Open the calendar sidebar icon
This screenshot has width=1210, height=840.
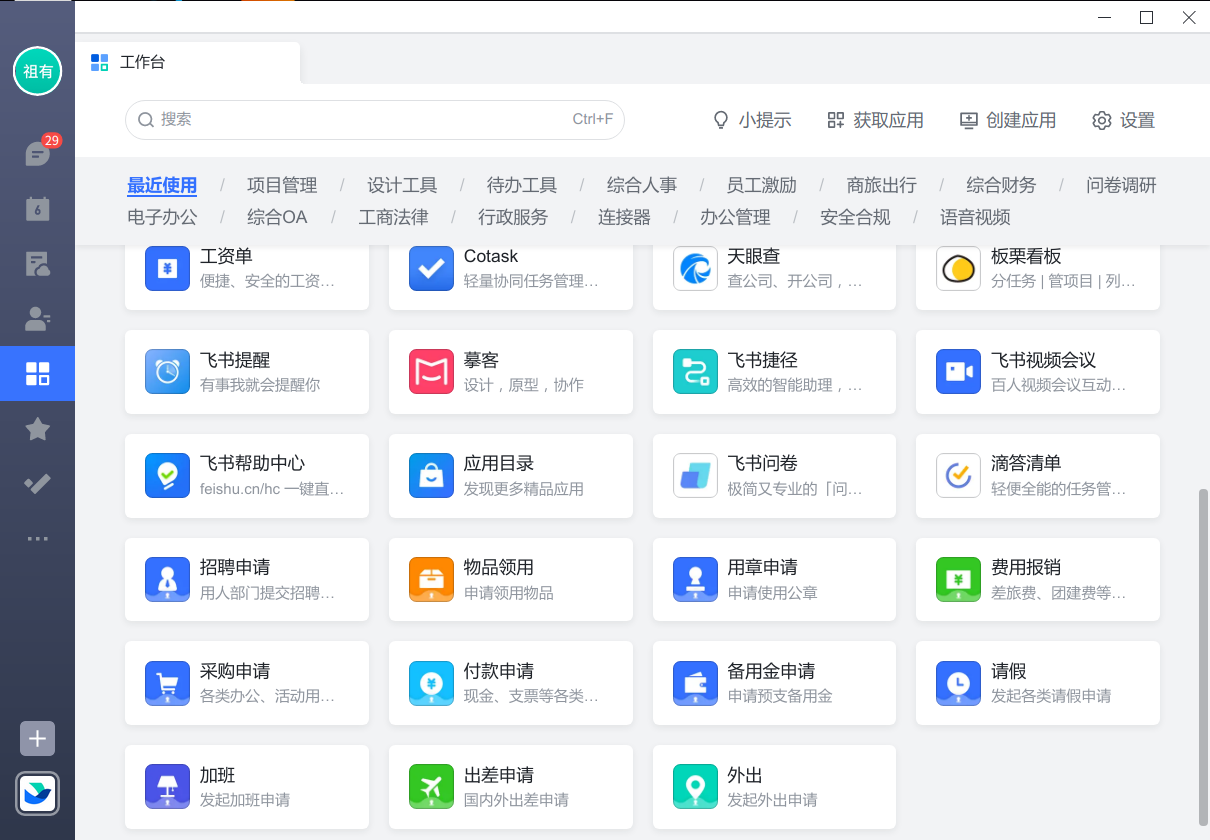(37, 209)
